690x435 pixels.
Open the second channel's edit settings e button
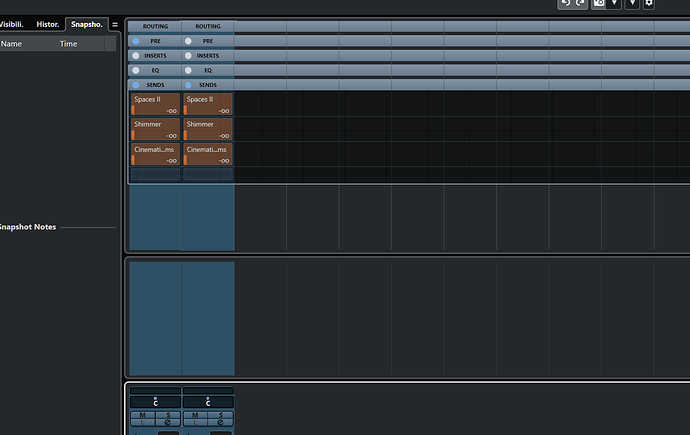tap(220, 422)
